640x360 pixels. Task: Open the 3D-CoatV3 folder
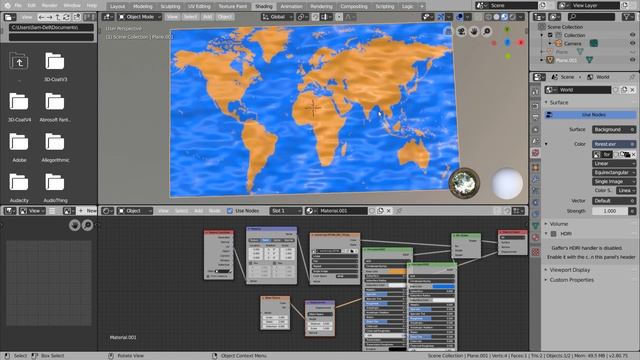[x=55, y=66]
